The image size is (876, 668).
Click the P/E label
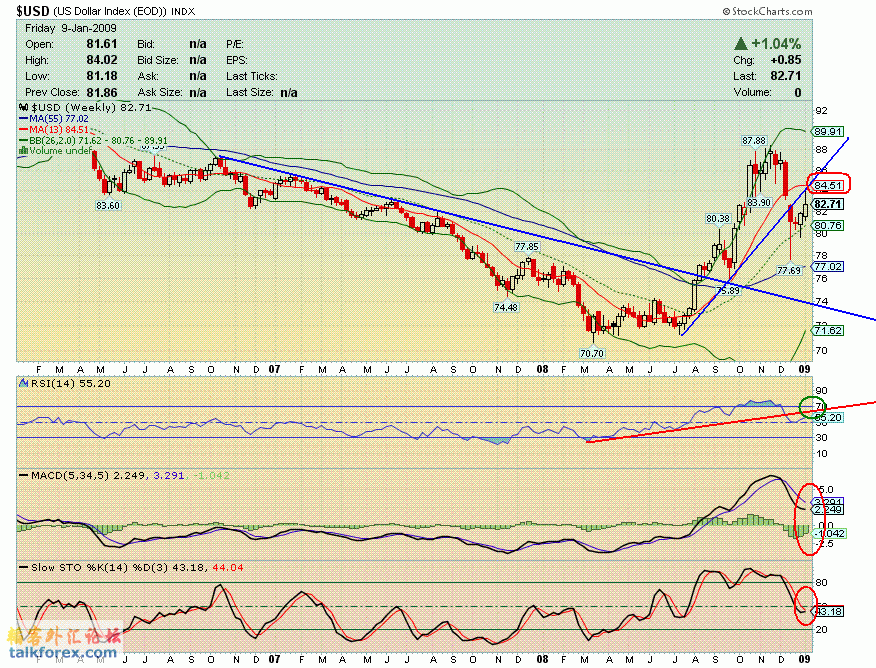[235, 44]
